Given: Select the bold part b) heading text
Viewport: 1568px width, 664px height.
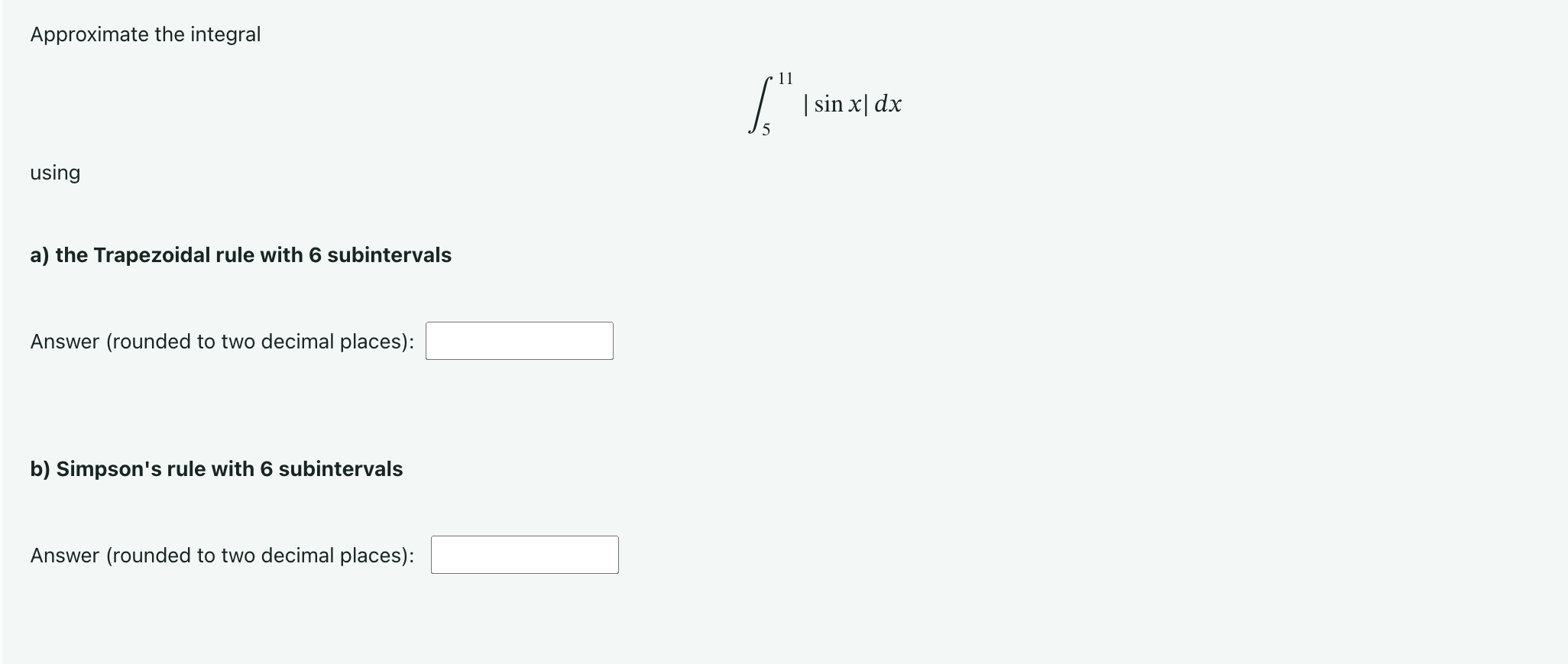Looking at the screenshot, I should coord(216,469).
